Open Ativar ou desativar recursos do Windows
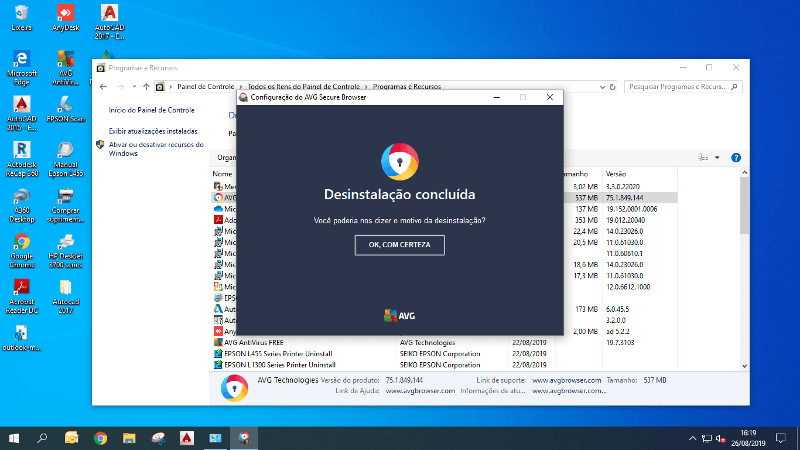Screen dimensions: 800x450 156,149
